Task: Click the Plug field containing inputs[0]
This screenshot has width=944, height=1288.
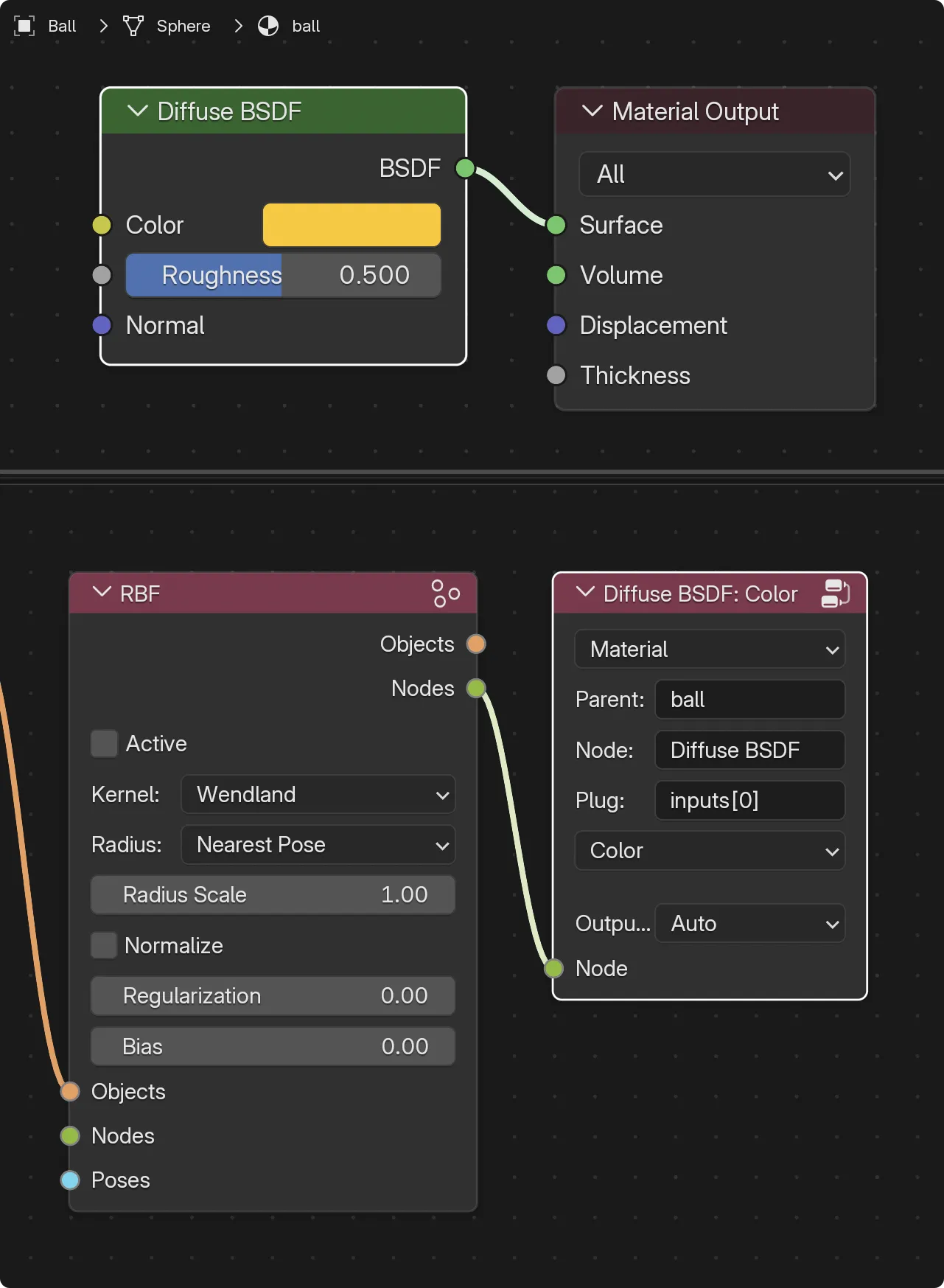Action: point(750,800)
